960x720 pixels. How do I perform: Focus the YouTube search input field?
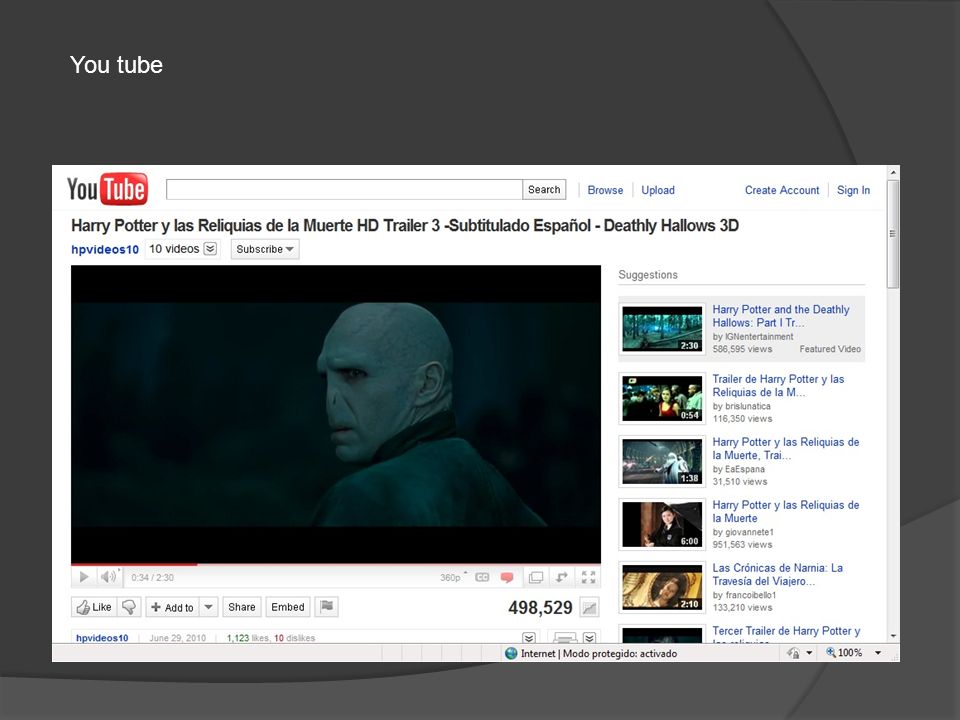click(x=344, y=190)
